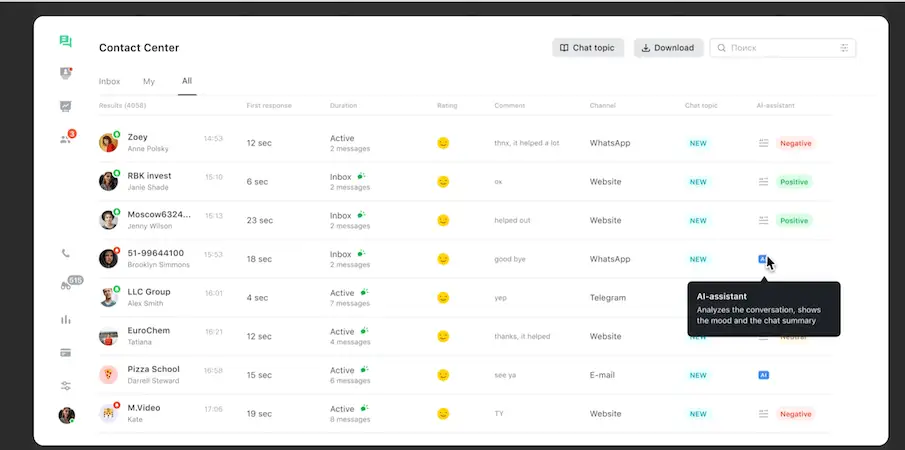Switch to the My tab
Image resolution: width=905 pixels, height=450 pixels.
click(x=149, y=81)
